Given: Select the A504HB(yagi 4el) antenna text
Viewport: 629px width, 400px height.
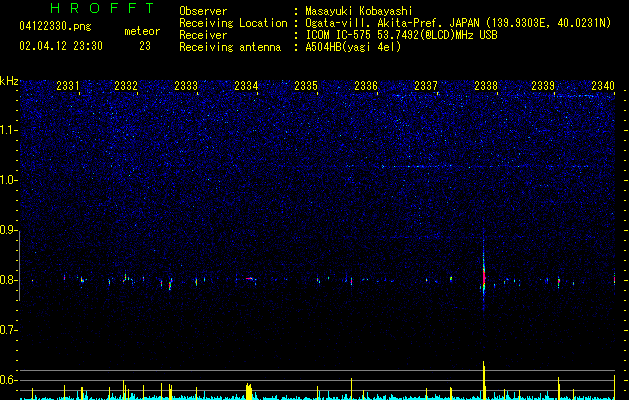Looking at the screenshot, I should point(353,47).
